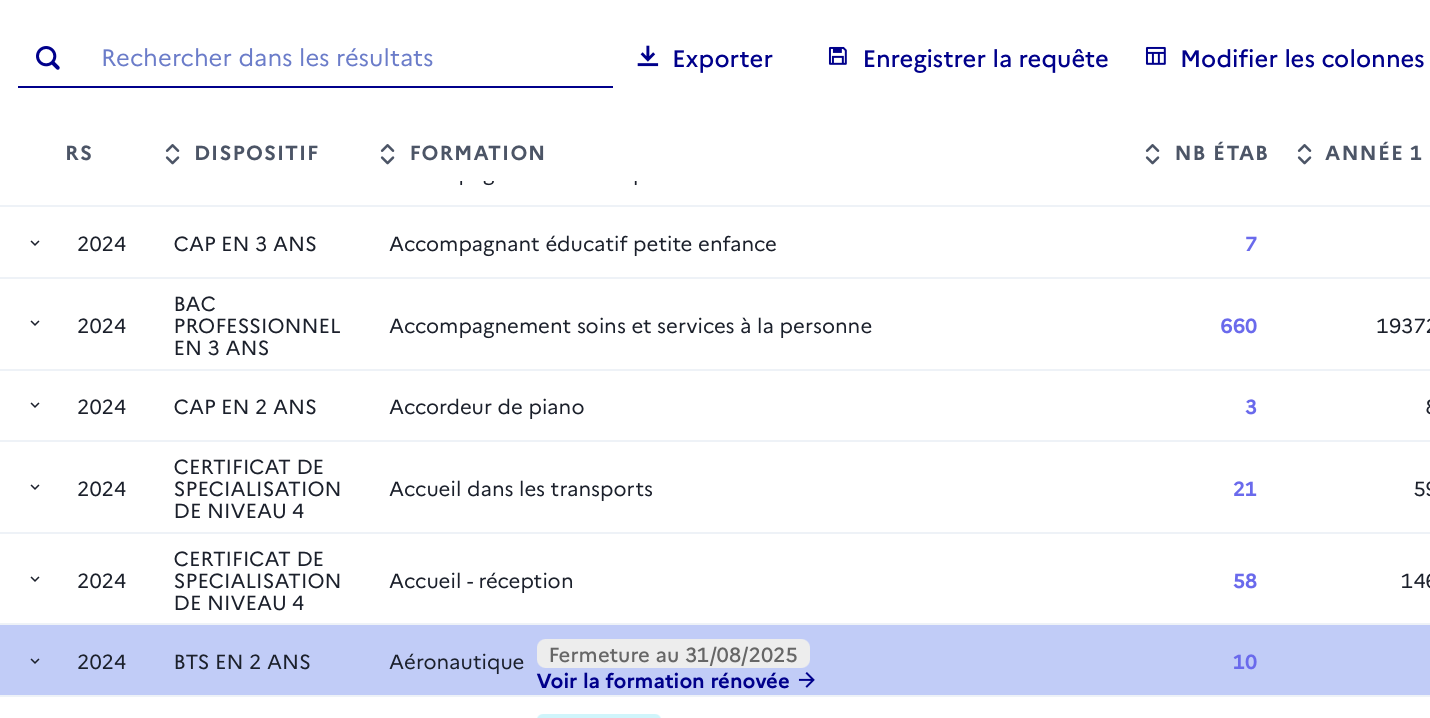Sort by the Formation column arrows
This screenshot has width=1430, height=718.
pos(388,154)
